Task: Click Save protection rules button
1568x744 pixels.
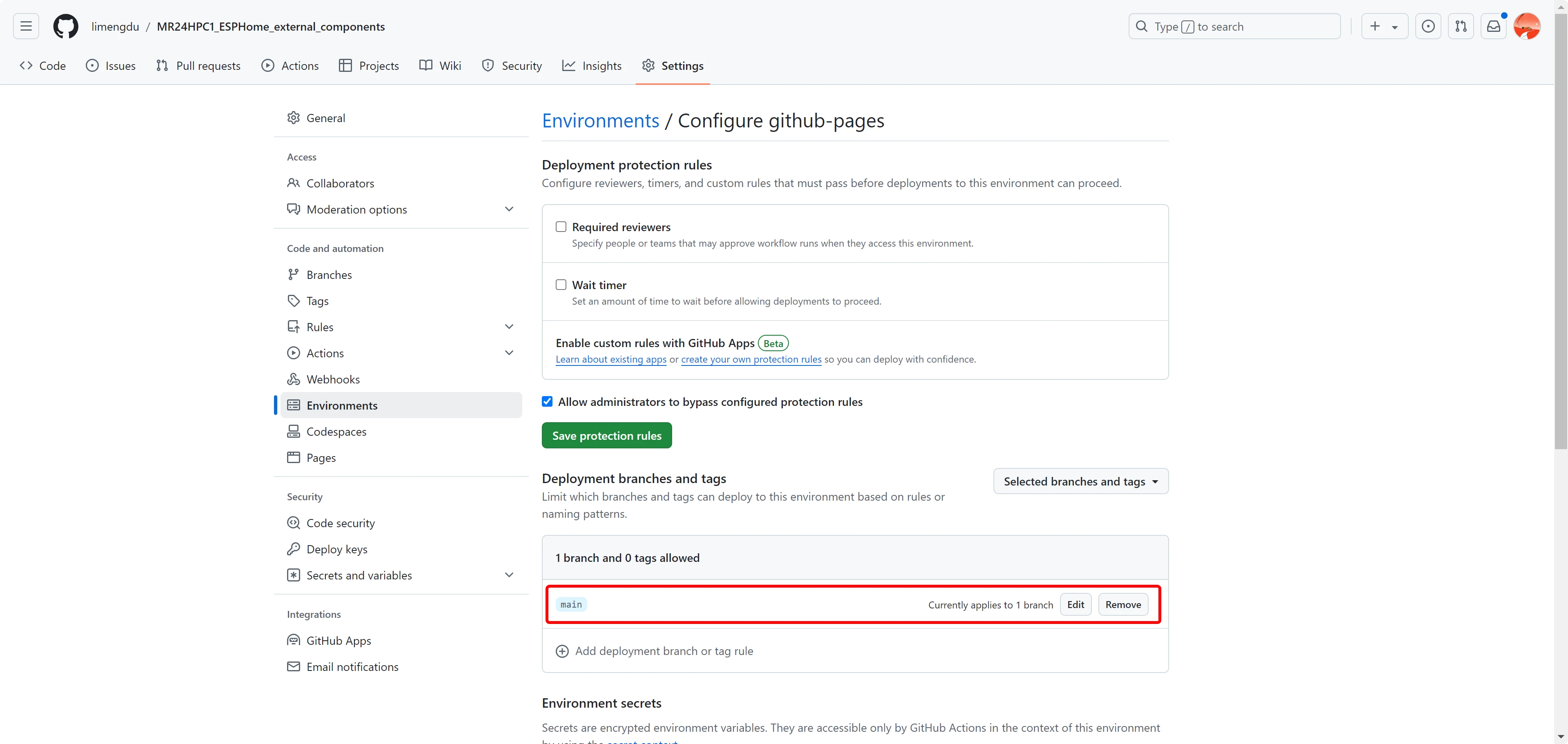Action: 606,435
